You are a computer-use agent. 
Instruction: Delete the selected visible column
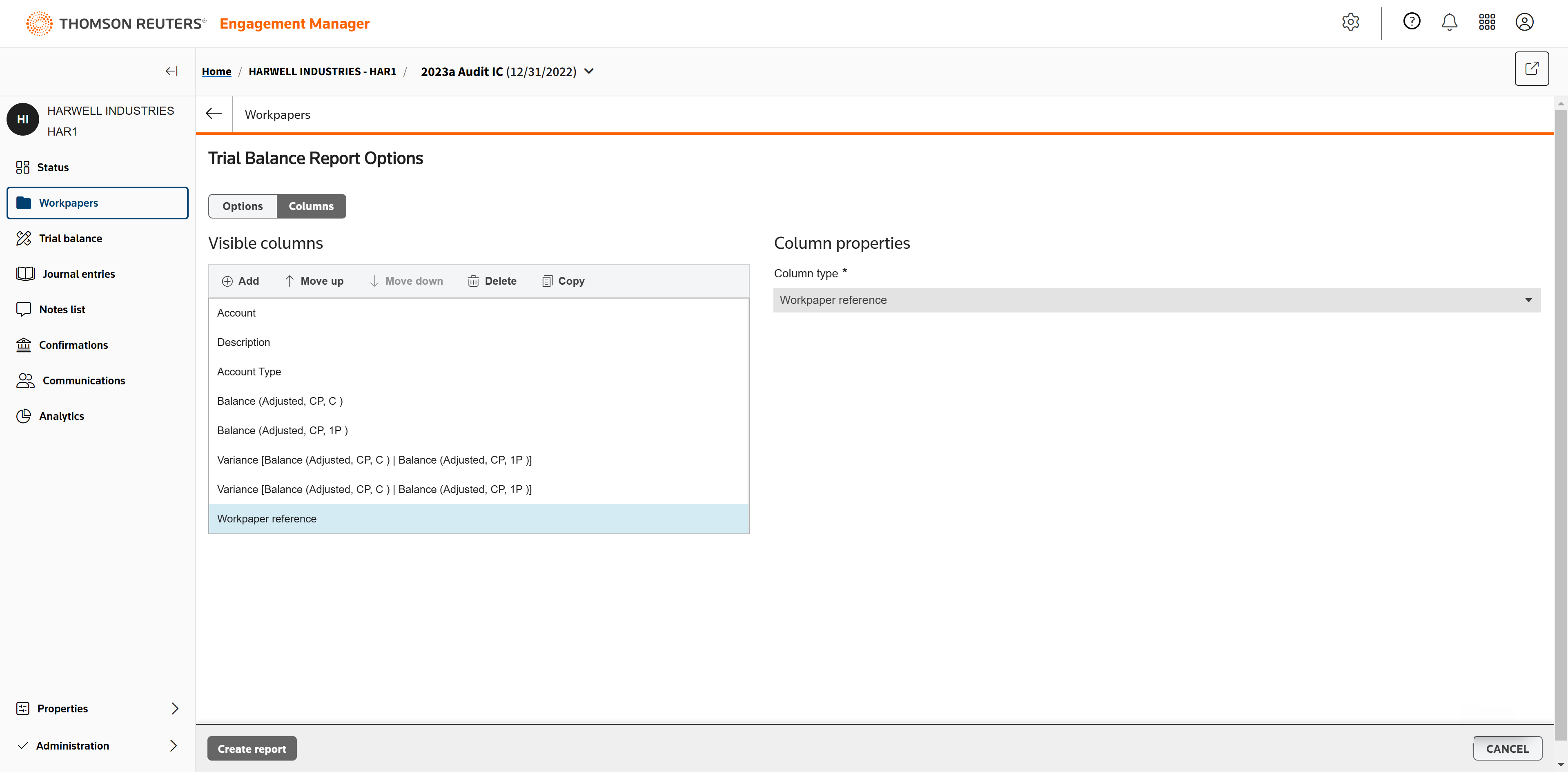(x=492, y=281)
